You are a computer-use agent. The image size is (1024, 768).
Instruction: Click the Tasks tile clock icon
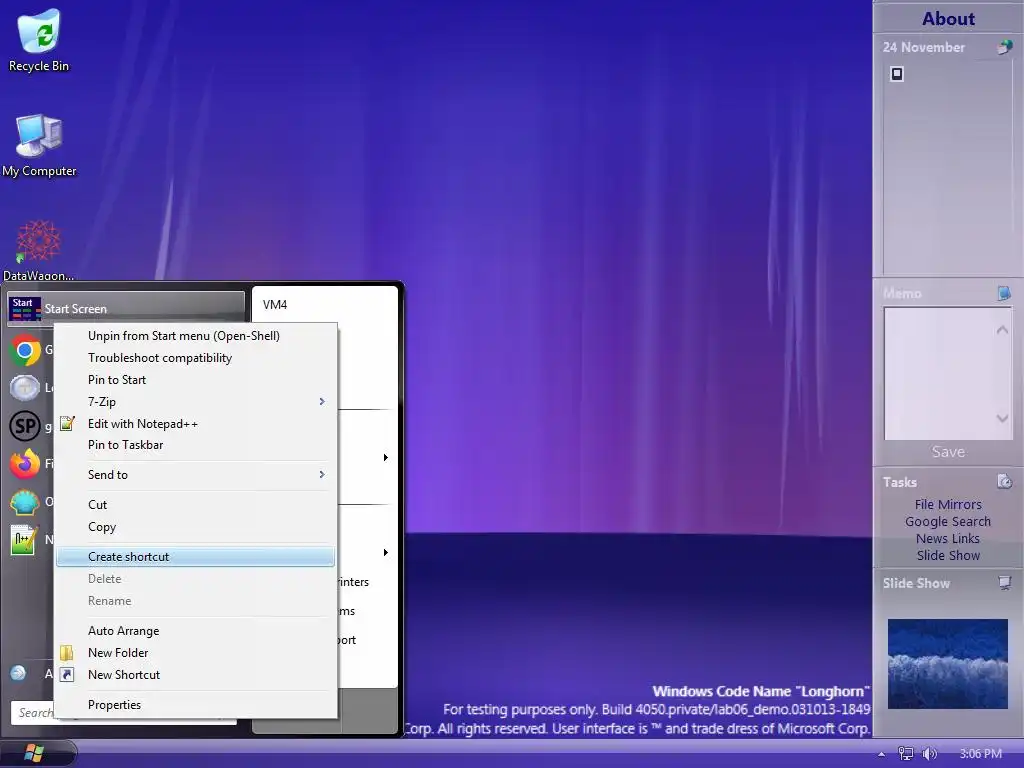[1004, 482]
